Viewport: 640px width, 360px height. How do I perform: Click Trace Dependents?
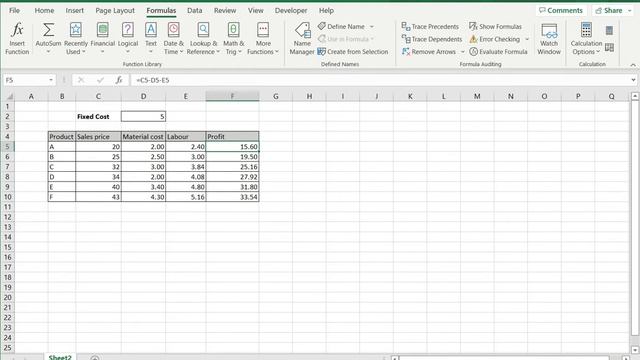(432, 39)
